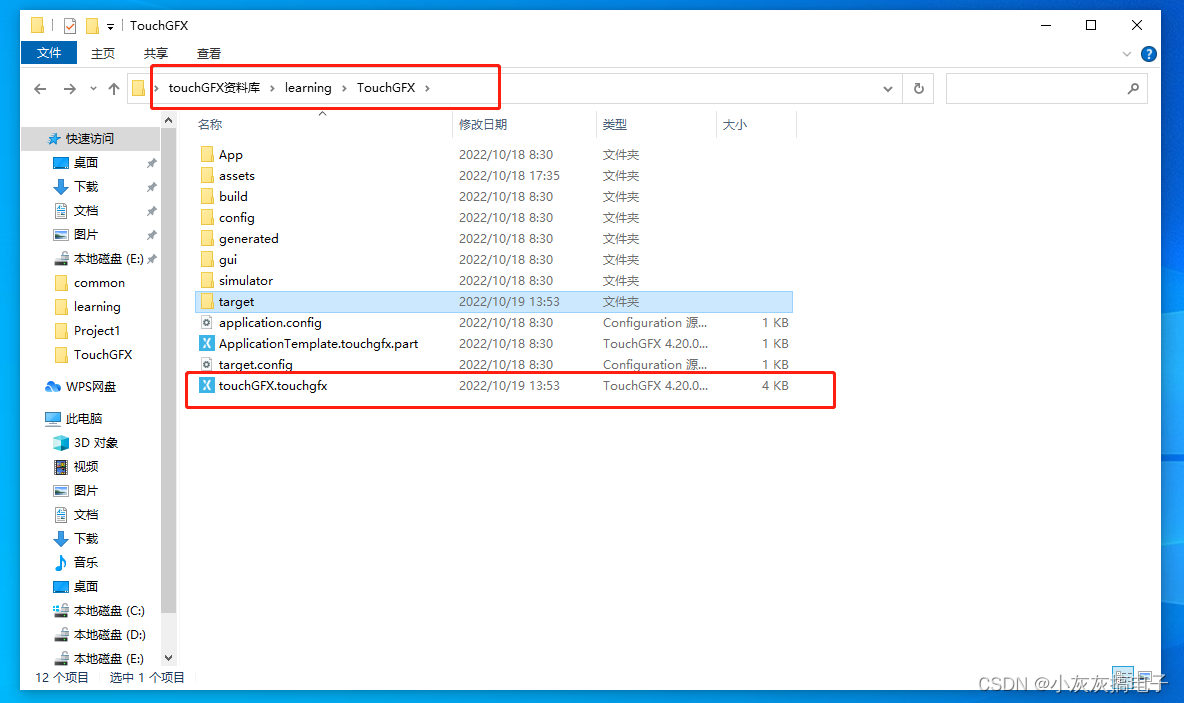The height and width of the screenshot is (703, 1184).
Task: Click the sidebar scrollbar down arrow
Action: point(168,658)
